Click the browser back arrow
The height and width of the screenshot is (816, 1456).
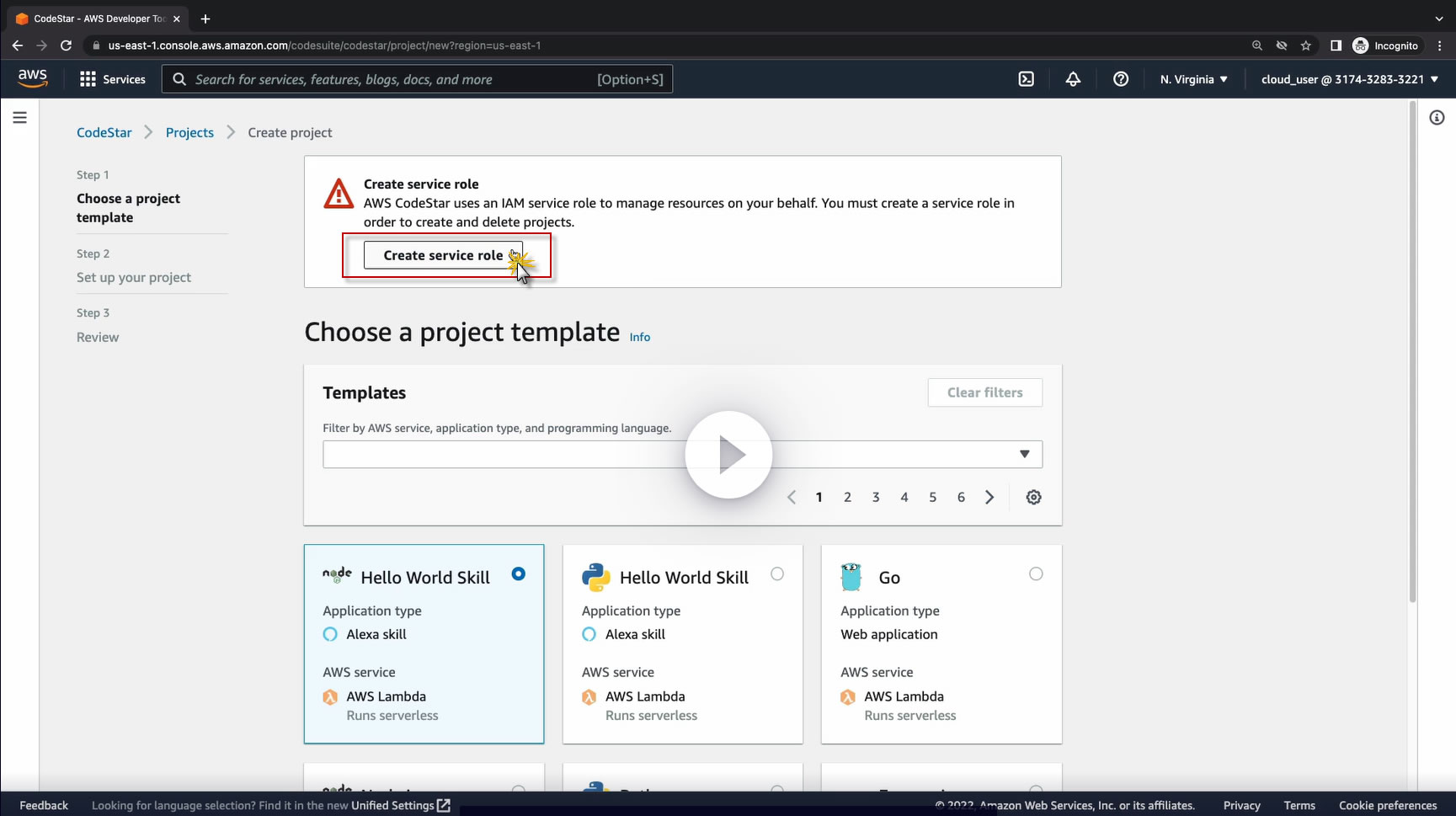(x=18, y=45)
